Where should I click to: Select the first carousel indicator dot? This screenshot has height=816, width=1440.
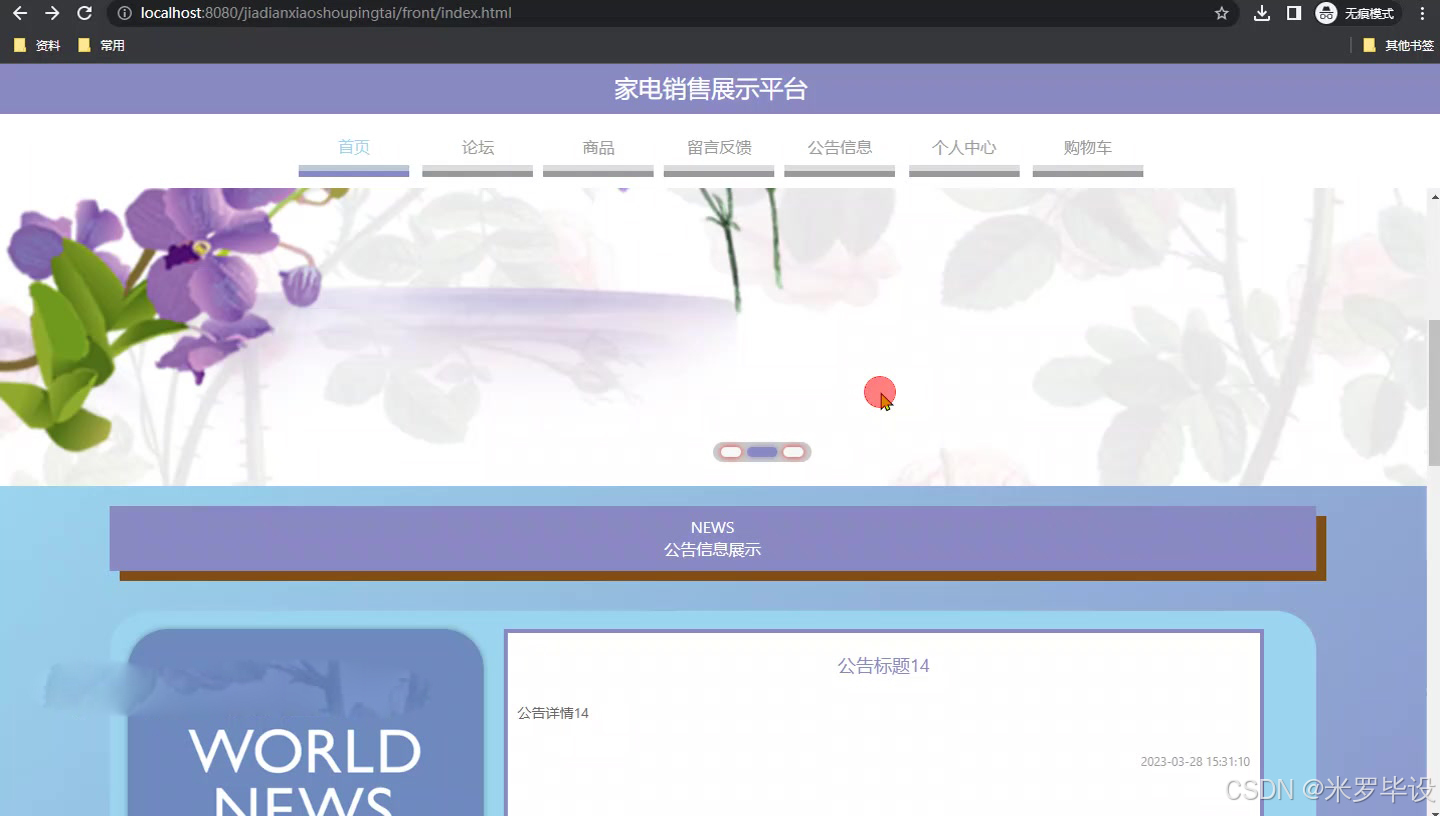pyautogui.click(x=730, y=451)
